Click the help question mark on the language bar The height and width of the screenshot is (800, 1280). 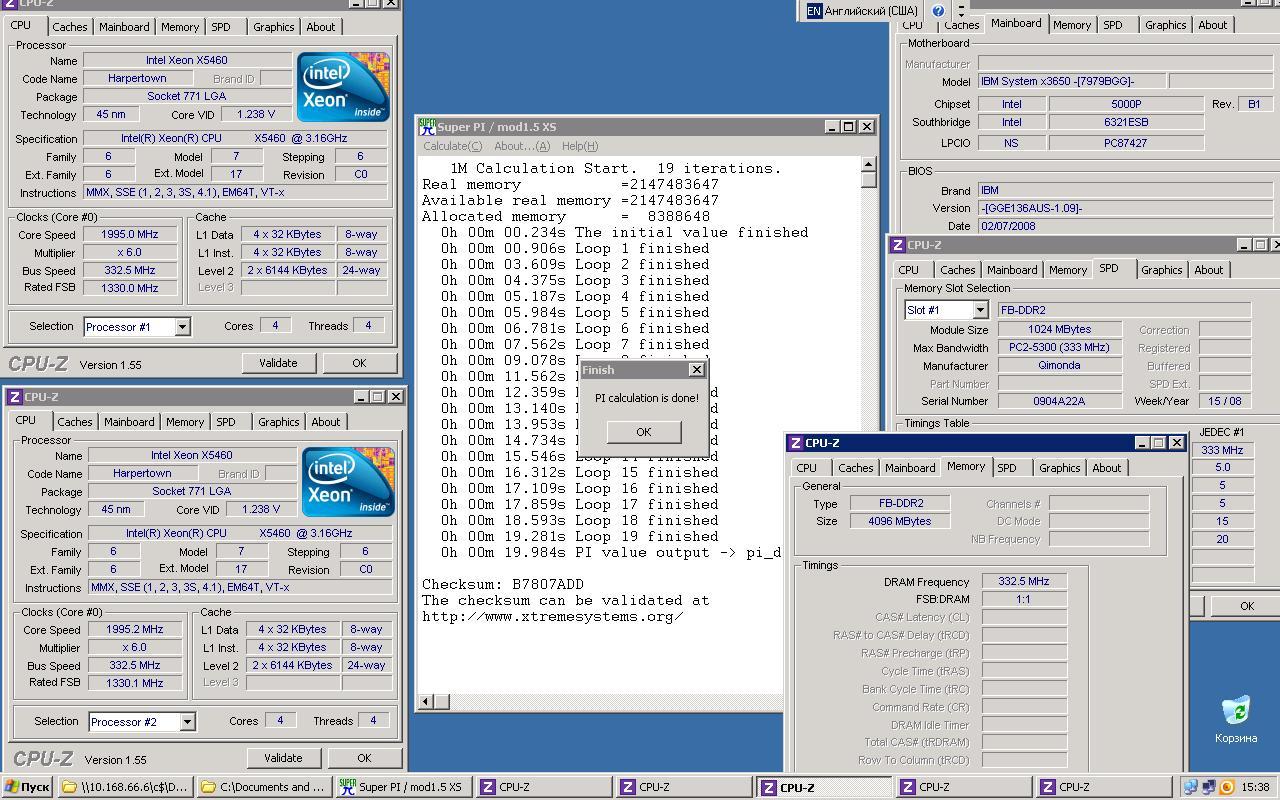[x=937, y=10]
